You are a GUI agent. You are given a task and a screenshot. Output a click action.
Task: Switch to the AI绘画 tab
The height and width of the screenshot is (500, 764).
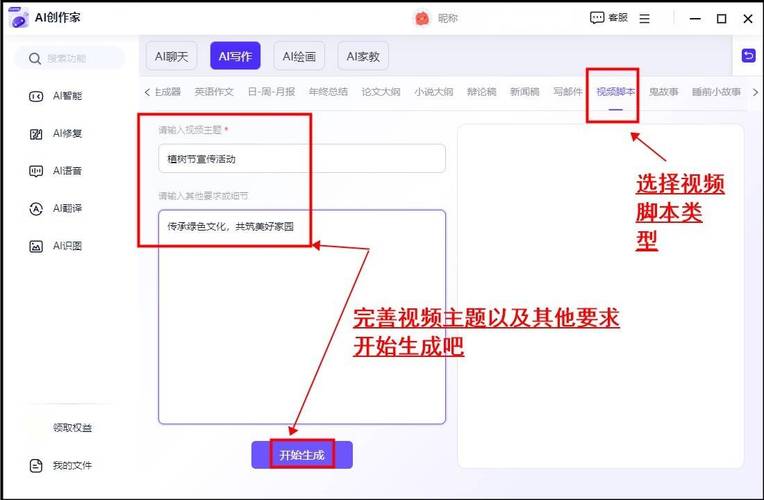299,57
